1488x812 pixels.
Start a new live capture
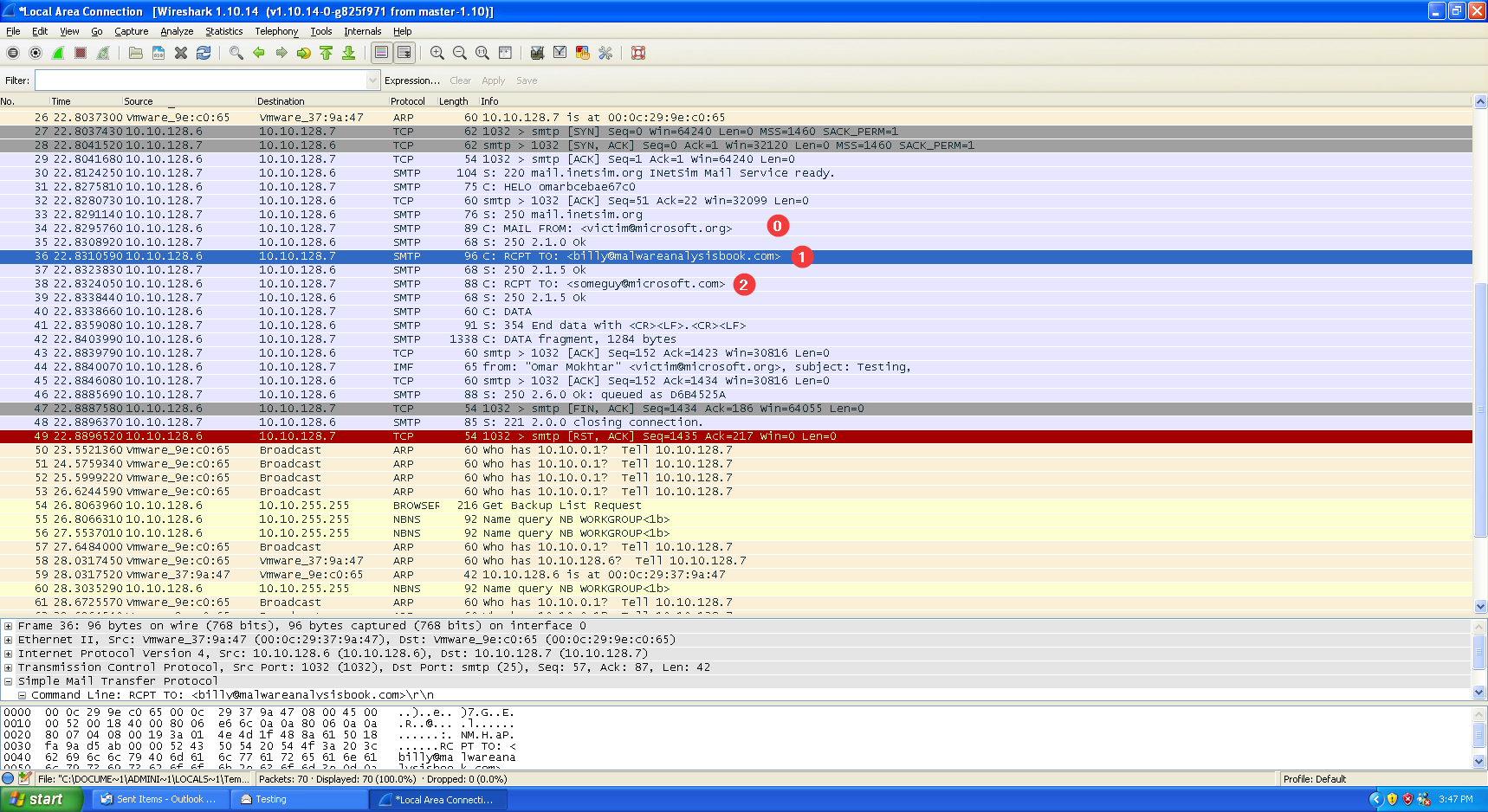pyautogui.click(x=58, y=53)
